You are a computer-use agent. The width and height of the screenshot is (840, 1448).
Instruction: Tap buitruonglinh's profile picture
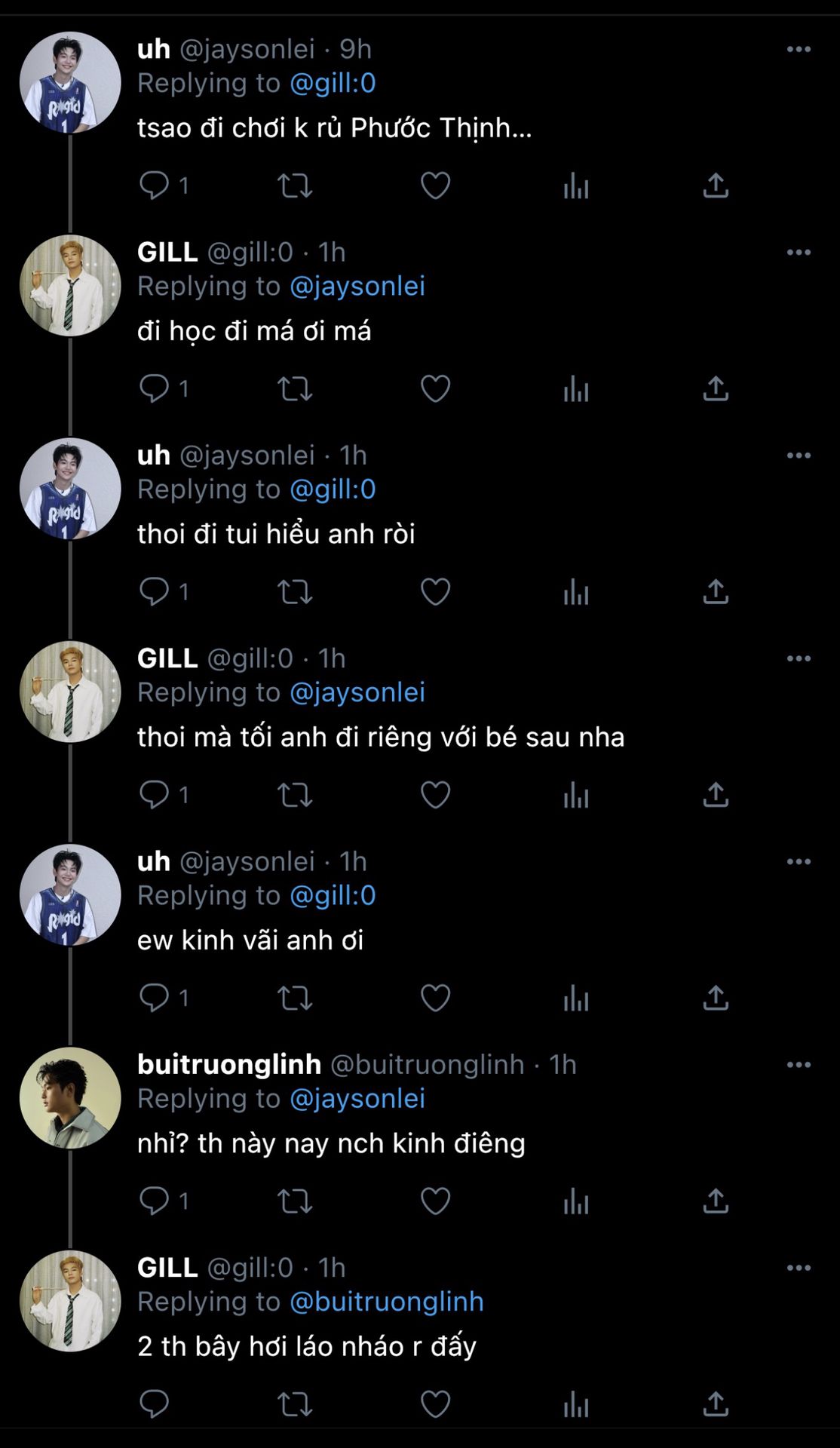click(70, 1098)
